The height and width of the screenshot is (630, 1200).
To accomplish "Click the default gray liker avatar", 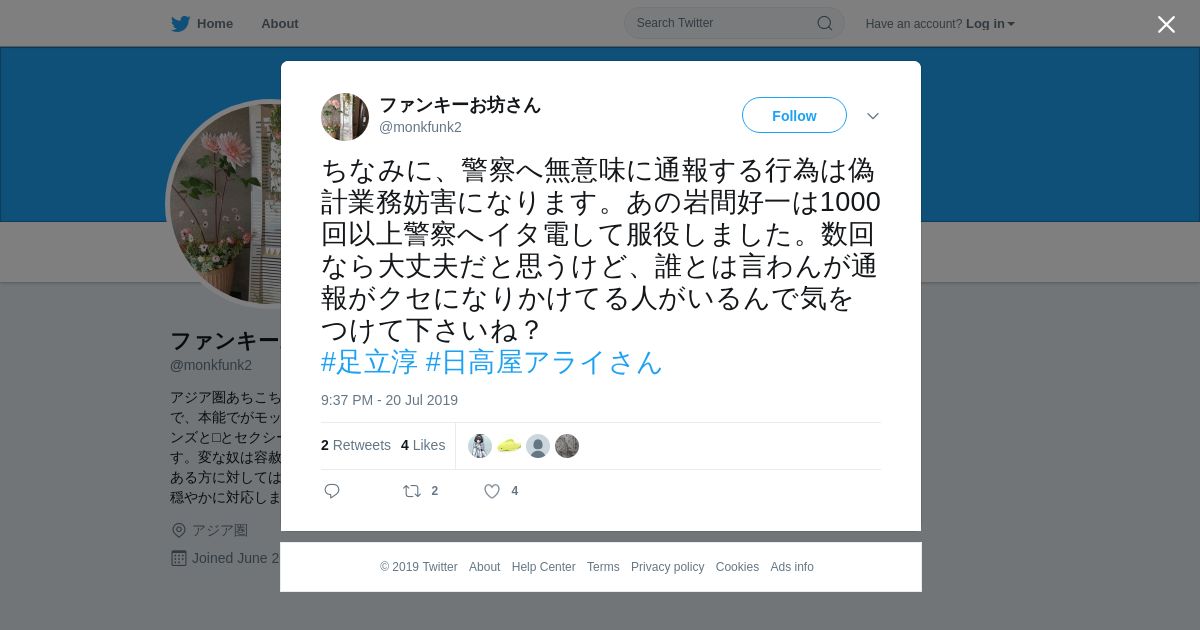I will click(x=538, y=446).
